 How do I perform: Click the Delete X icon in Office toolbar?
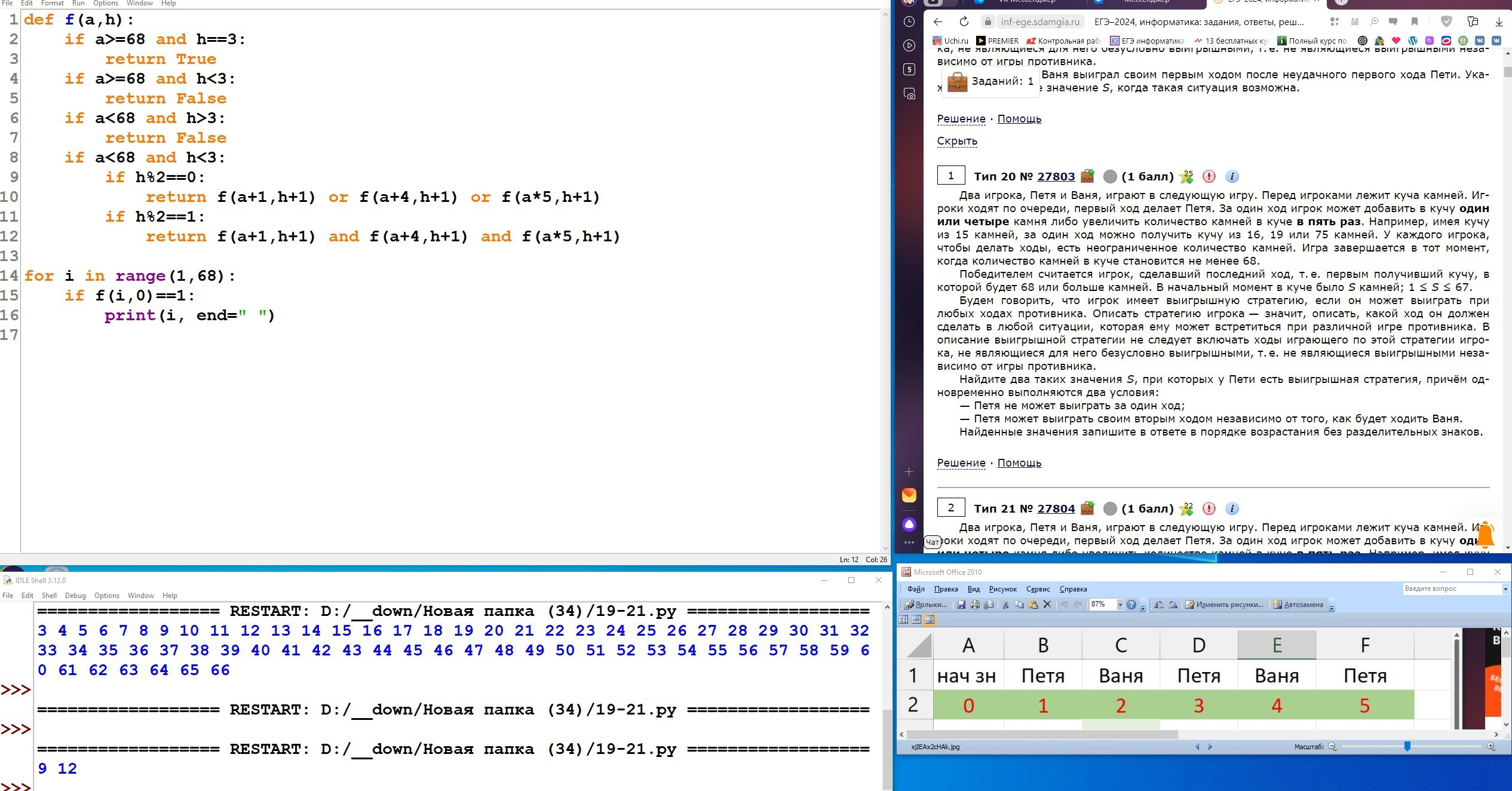[x=1047, y=605]
